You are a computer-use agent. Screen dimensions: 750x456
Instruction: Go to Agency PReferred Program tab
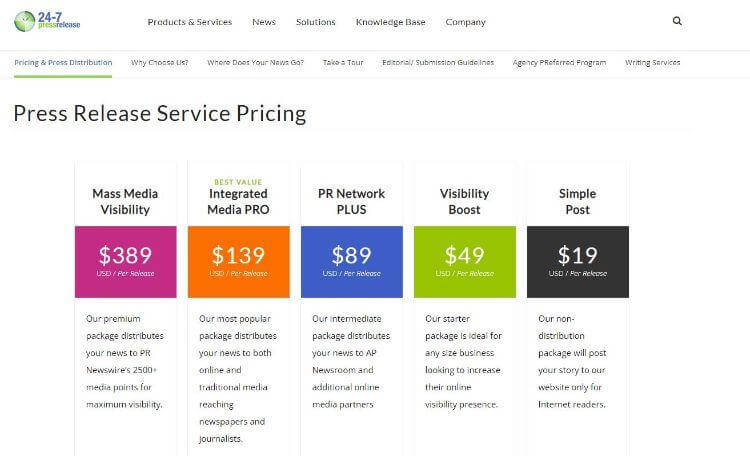pyautogui.click(x=559, y=62)
